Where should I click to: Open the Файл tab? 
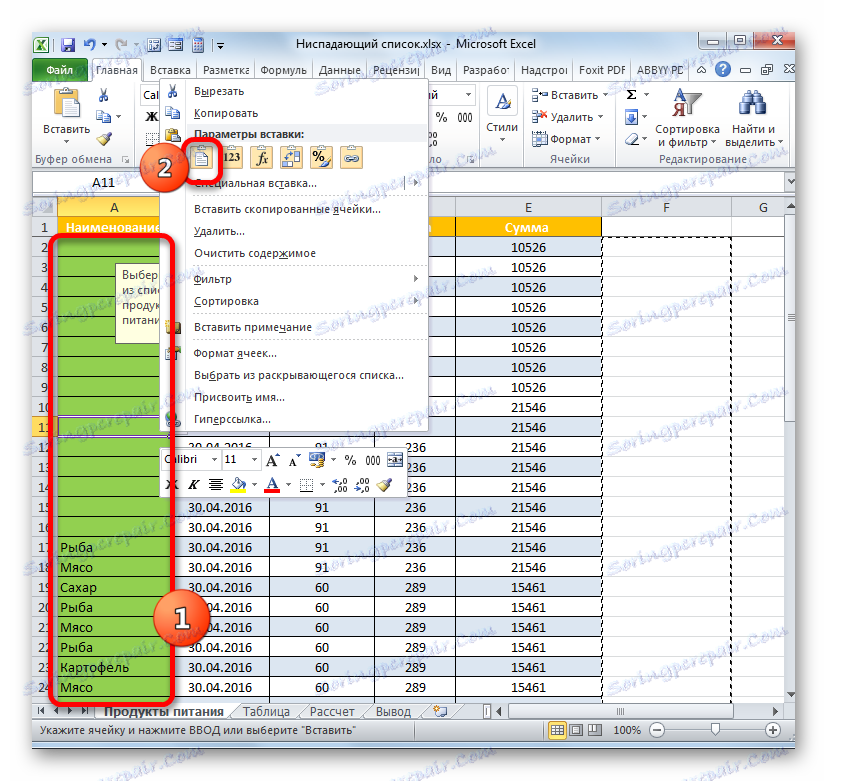[60, 70]
